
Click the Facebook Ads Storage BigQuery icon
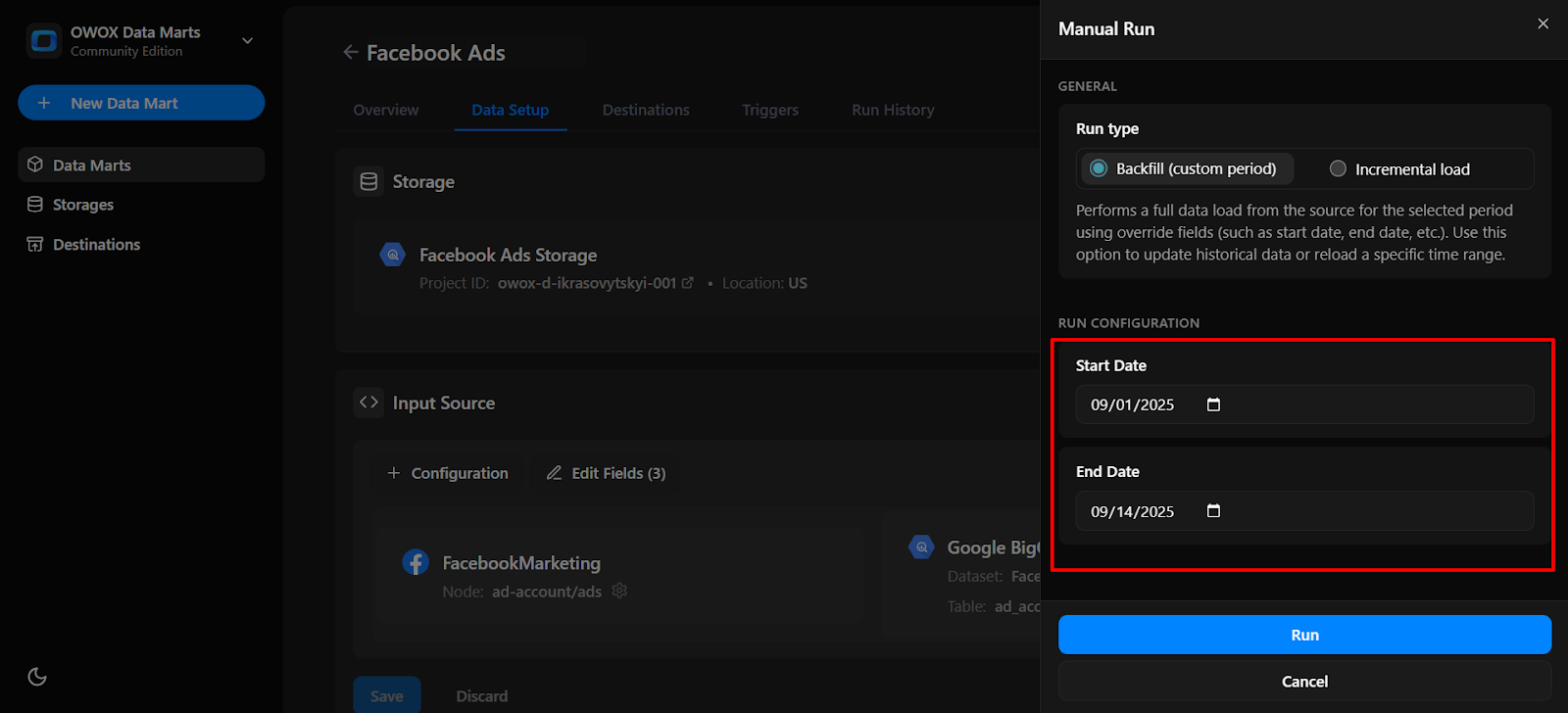point(393,255)
